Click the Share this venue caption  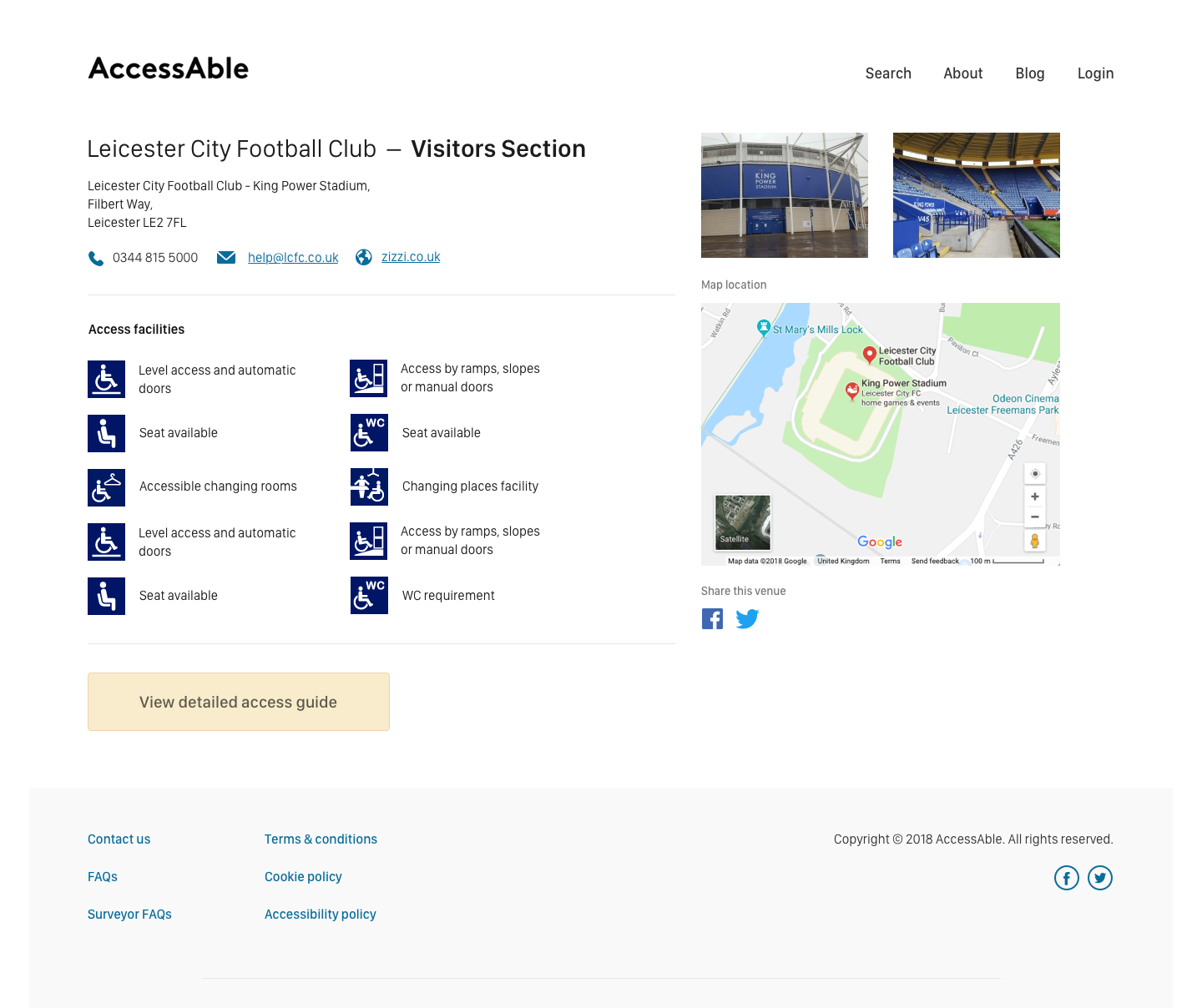pyautogui.click(x=744, y=591)
